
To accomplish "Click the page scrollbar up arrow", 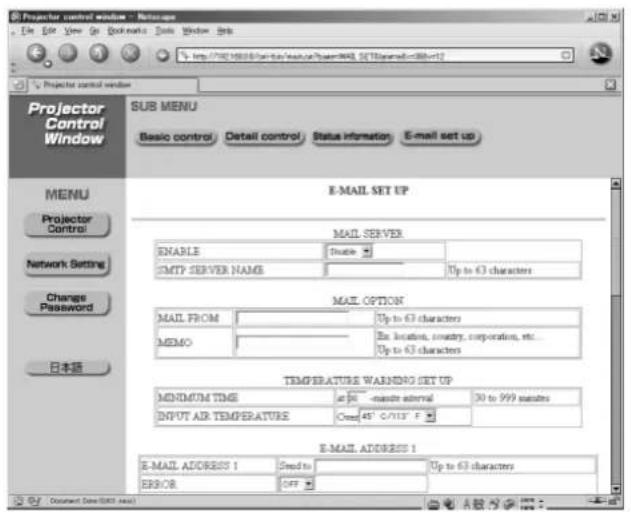I will click(616, 184).
